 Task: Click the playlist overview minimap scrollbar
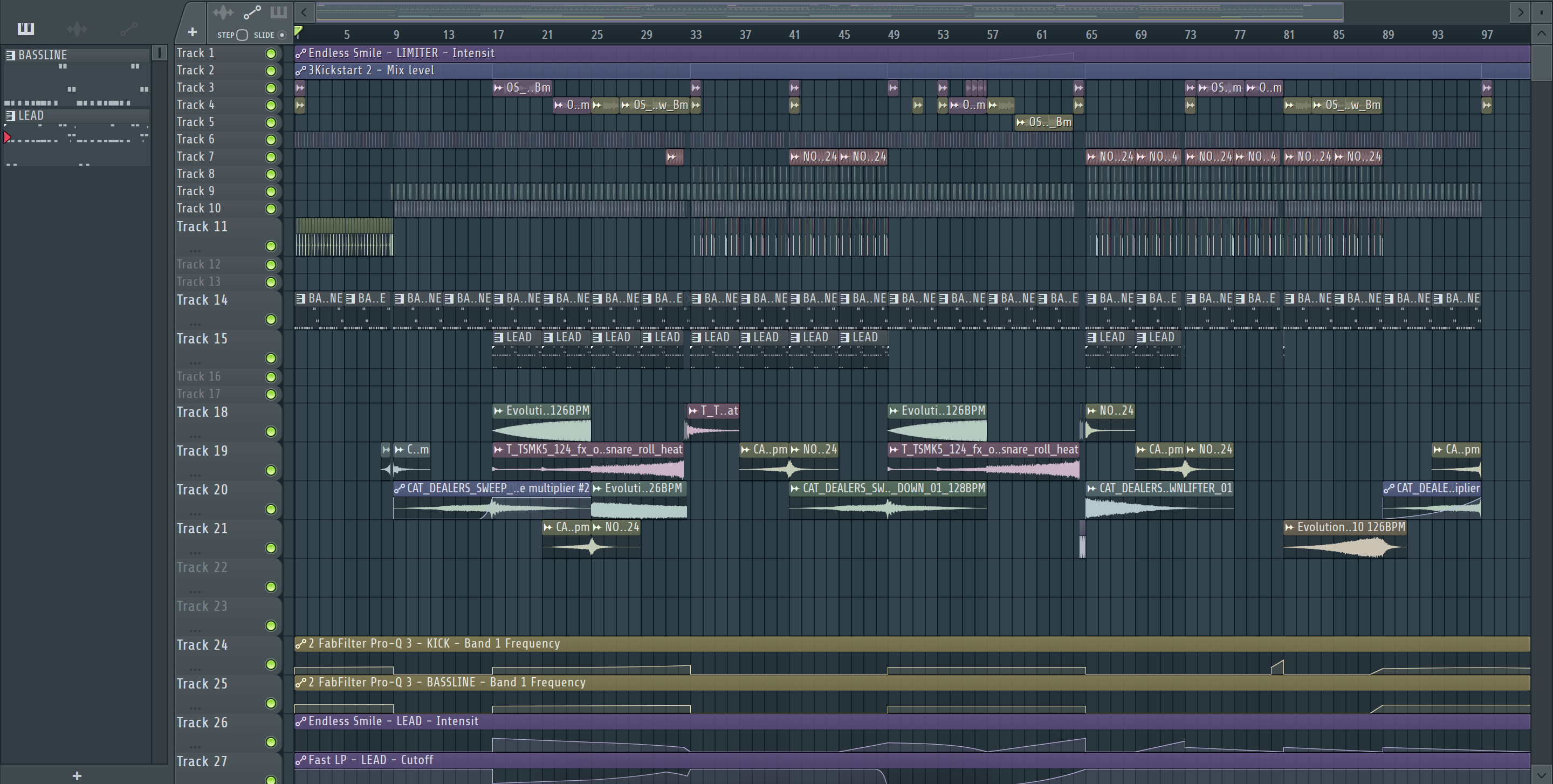point(829,12)
